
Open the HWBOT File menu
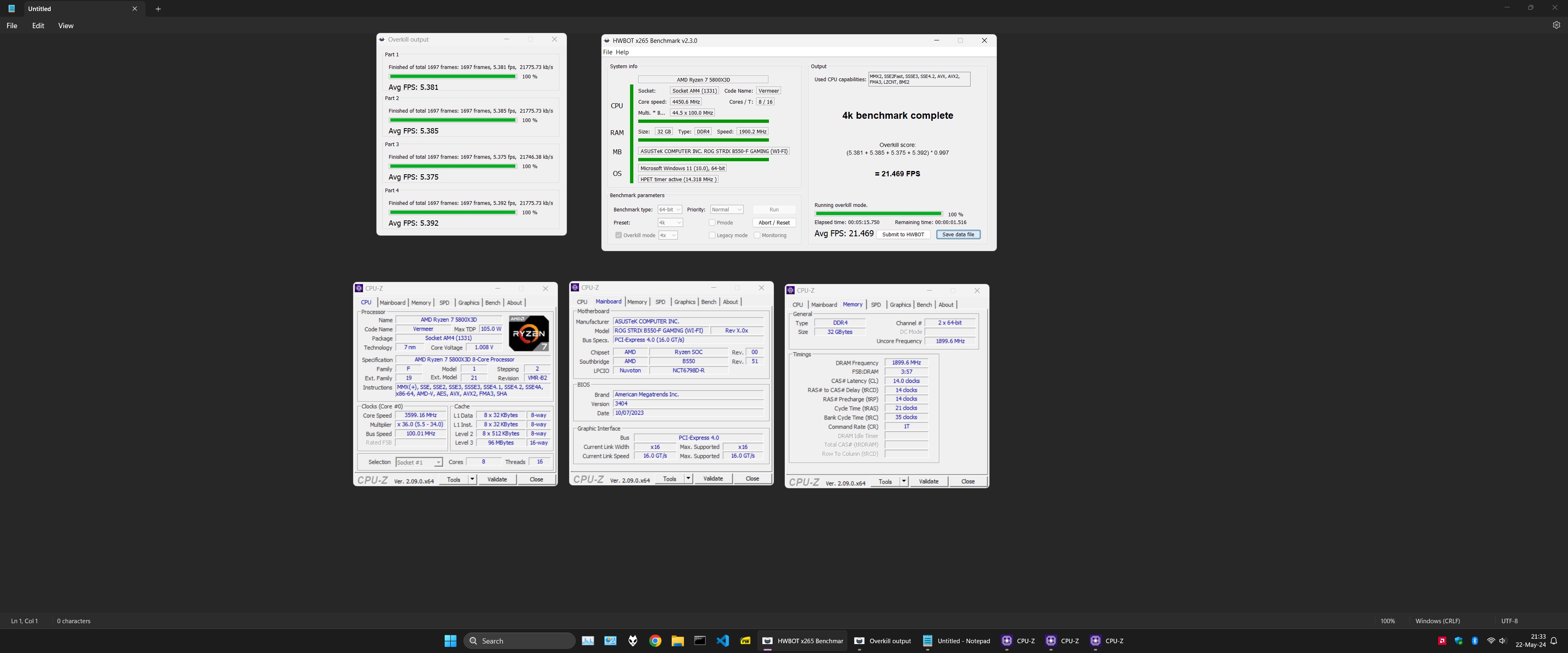point(608,52)
